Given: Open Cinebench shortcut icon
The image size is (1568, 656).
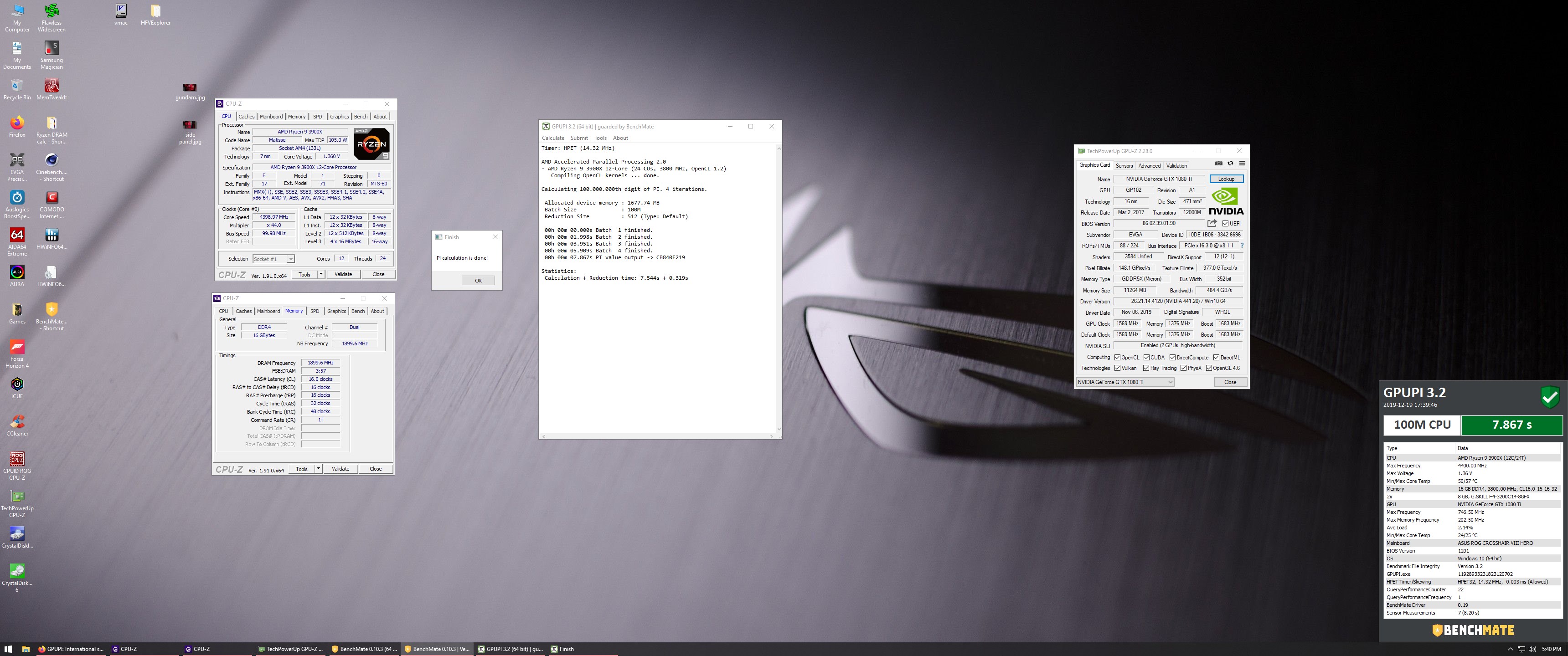Looking at the screenshot, I should 52,167.
